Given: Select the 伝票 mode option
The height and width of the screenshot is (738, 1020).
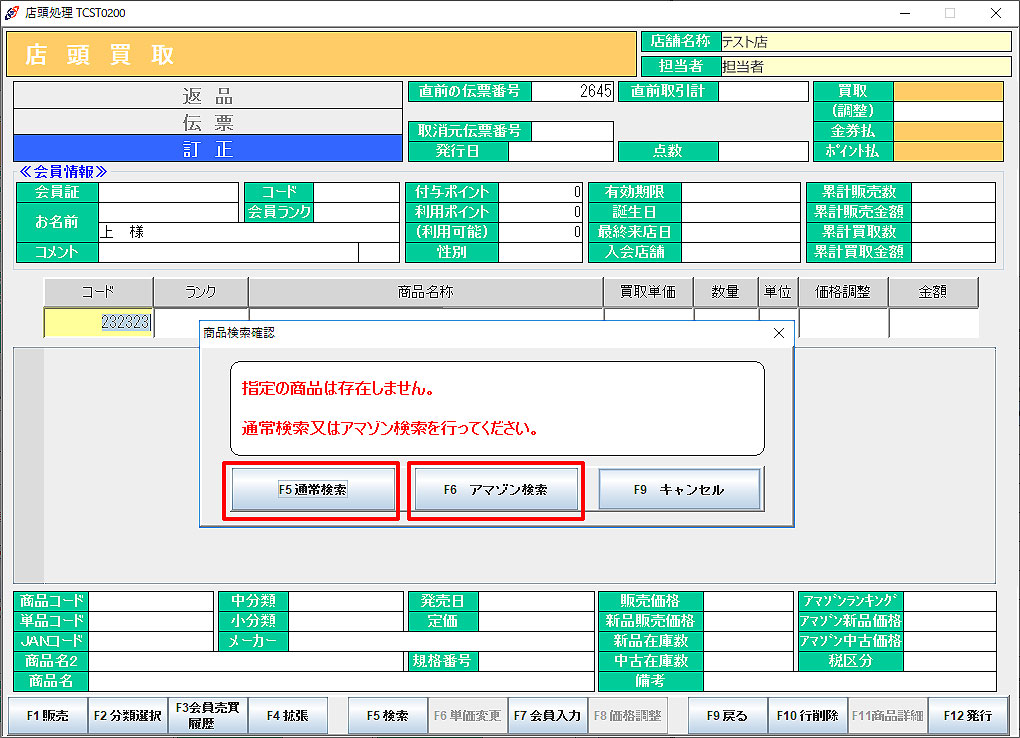Looking at the screenshot, I should (x=208, y=122).
